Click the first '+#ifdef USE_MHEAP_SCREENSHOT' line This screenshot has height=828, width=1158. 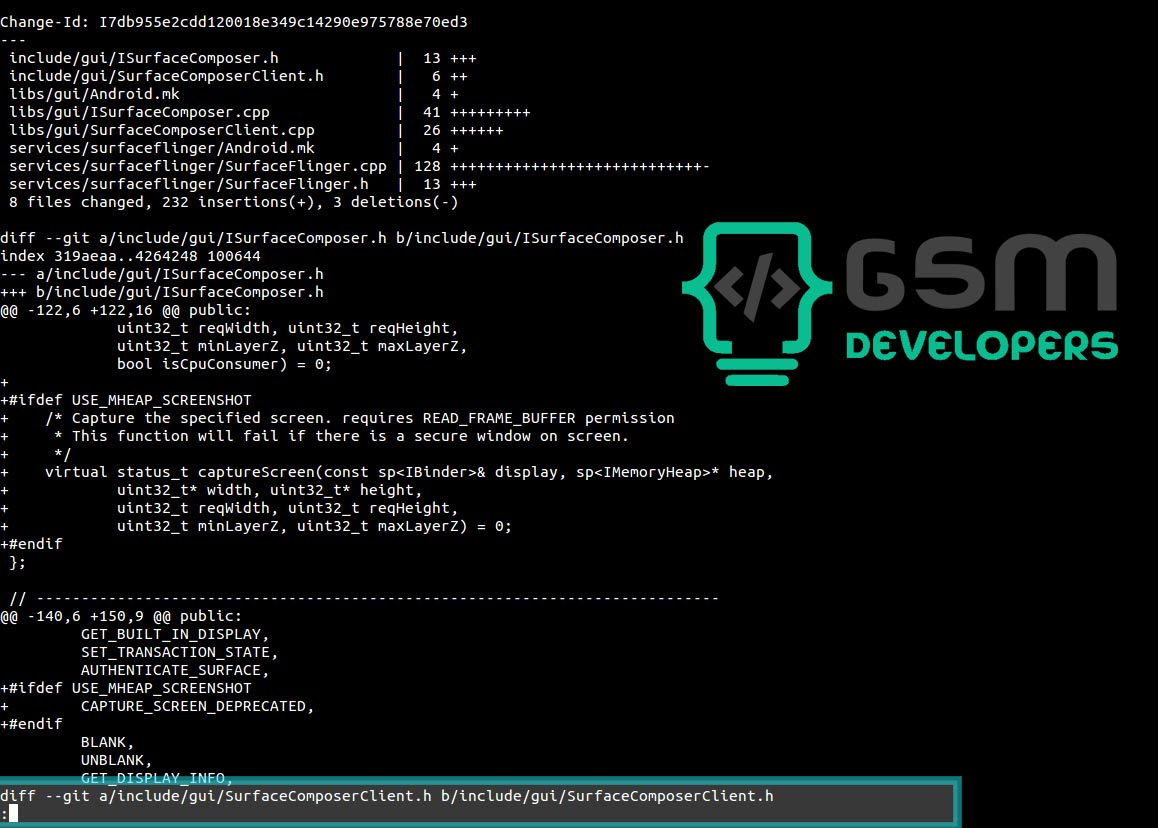coord(126,400)
